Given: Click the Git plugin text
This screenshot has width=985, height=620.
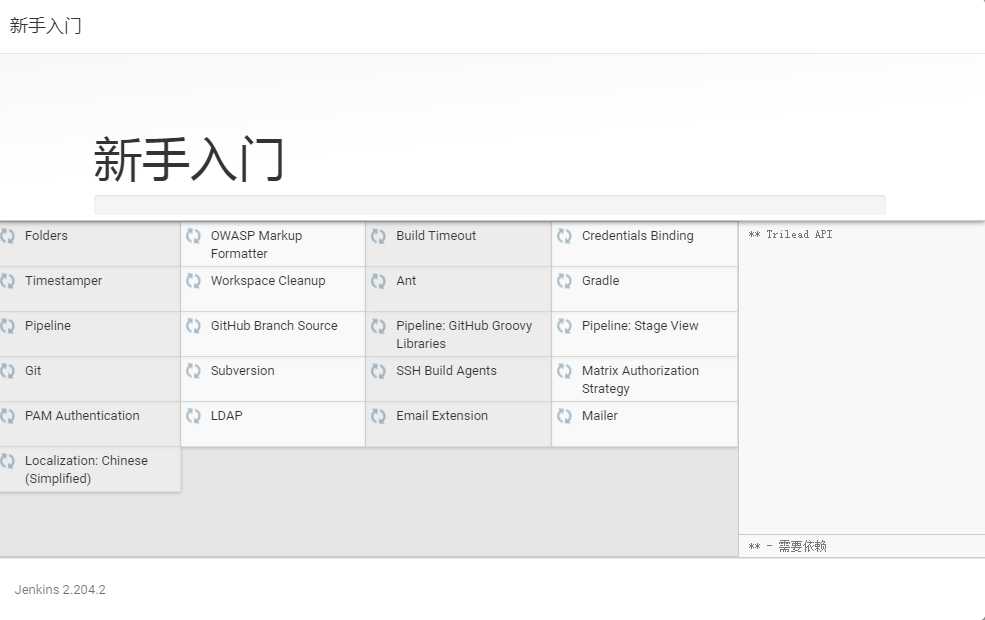Looking at the screenshot, I should point(33,371).
